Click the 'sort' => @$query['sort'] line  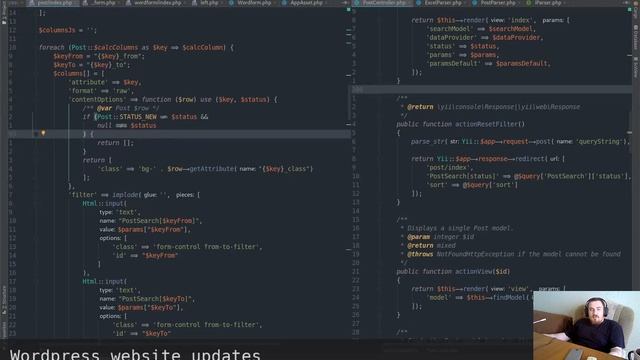472,185
